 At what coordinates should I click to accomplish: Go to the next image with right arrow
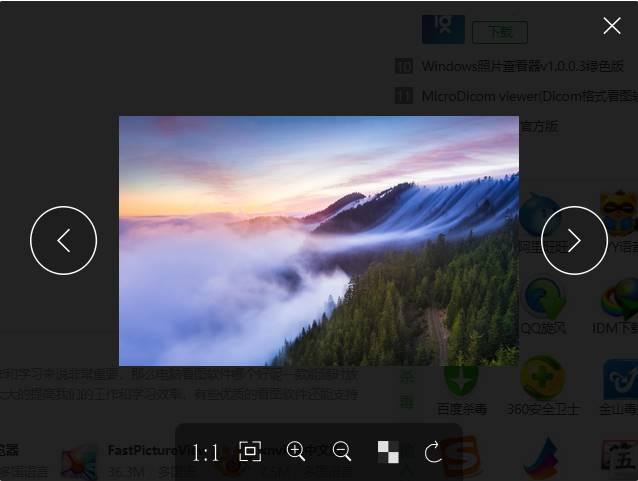(574, 240)
